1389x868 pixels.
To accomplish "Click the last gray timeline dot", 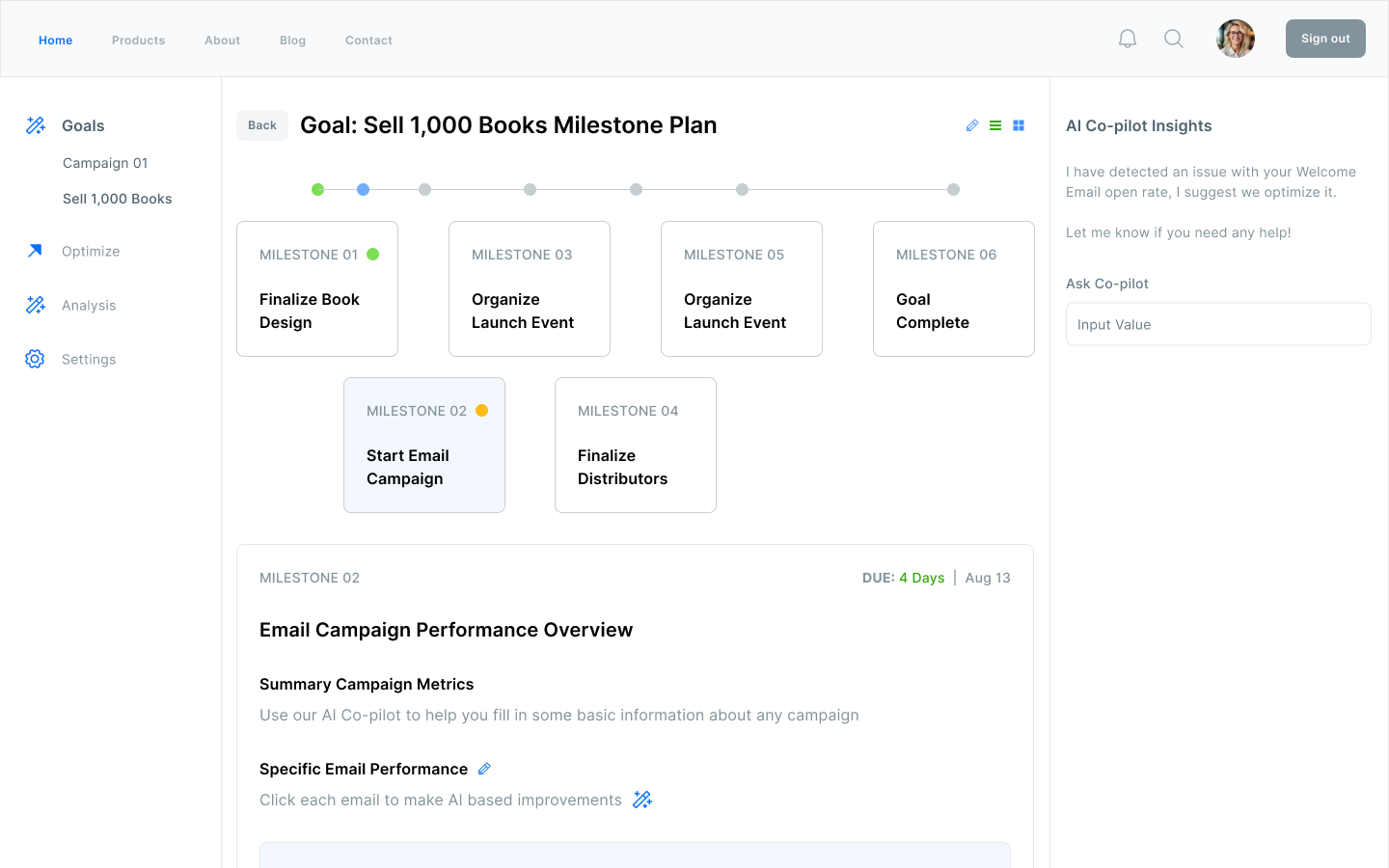I will click(953, 189).
